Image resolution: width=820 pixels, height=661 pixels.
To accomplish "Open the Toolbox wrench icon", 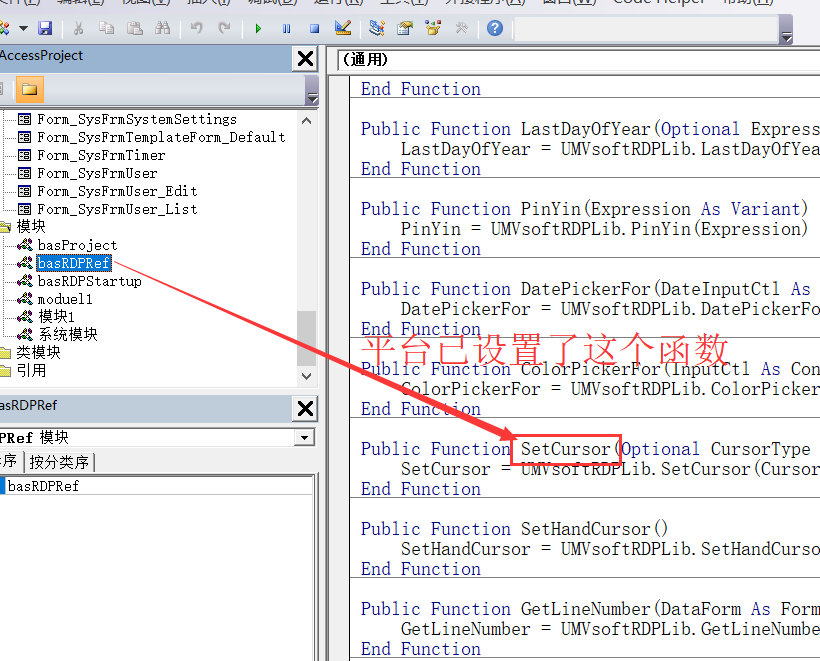I will (461, 28).
